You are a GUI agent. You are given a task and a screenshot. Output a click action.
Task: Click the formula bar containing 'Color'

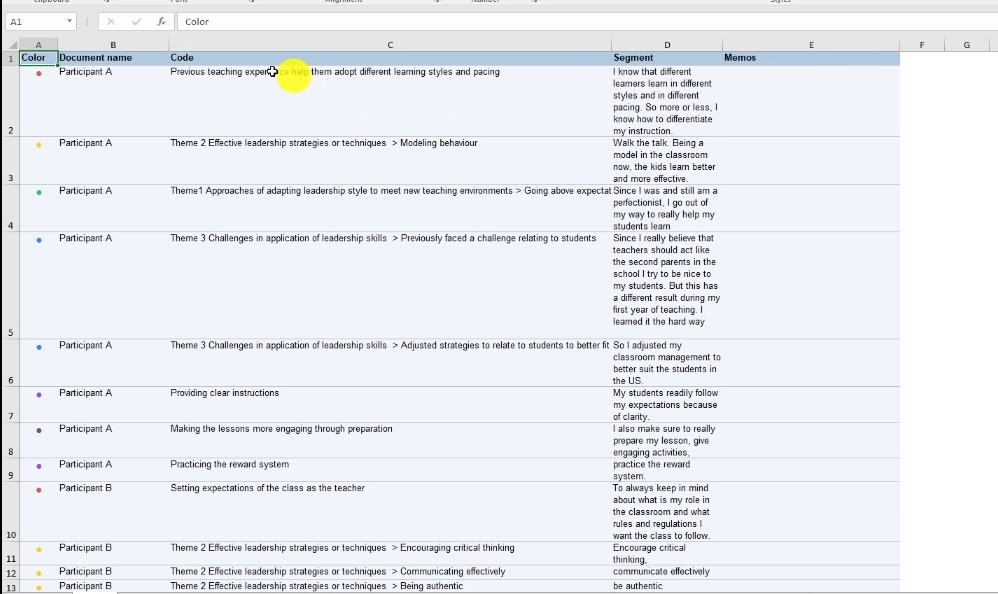coord(580,21)
